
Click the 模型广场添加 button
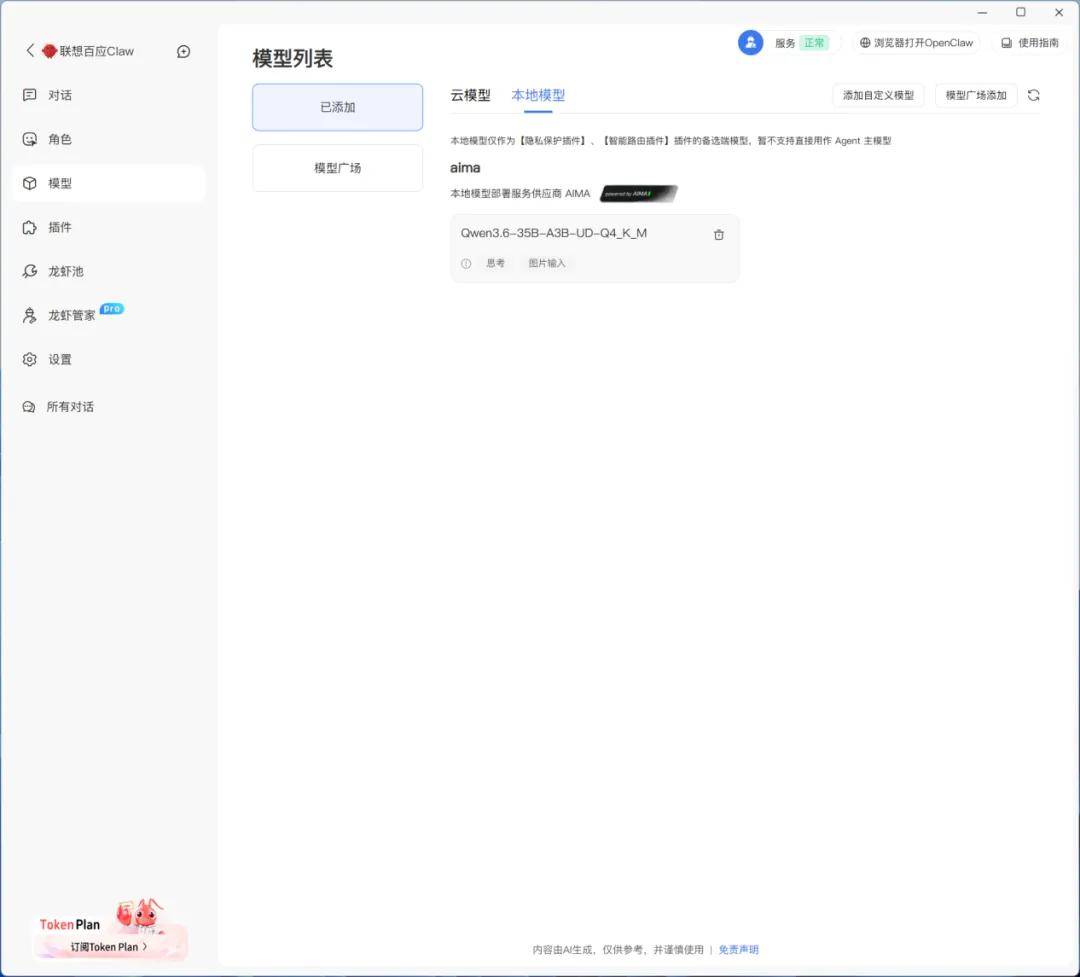click(x=976, y=95)
